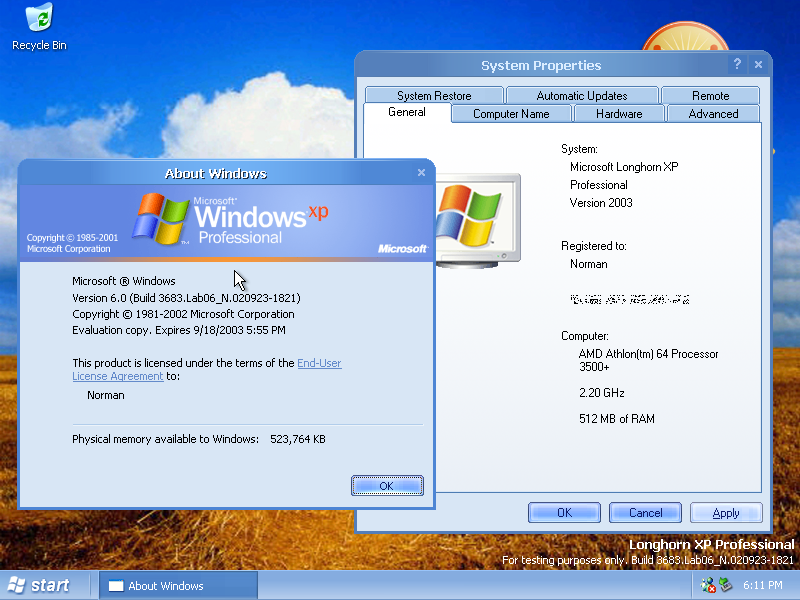
Task: Click the Safely Remove Hardware tray icon
Action: [726, 585]
